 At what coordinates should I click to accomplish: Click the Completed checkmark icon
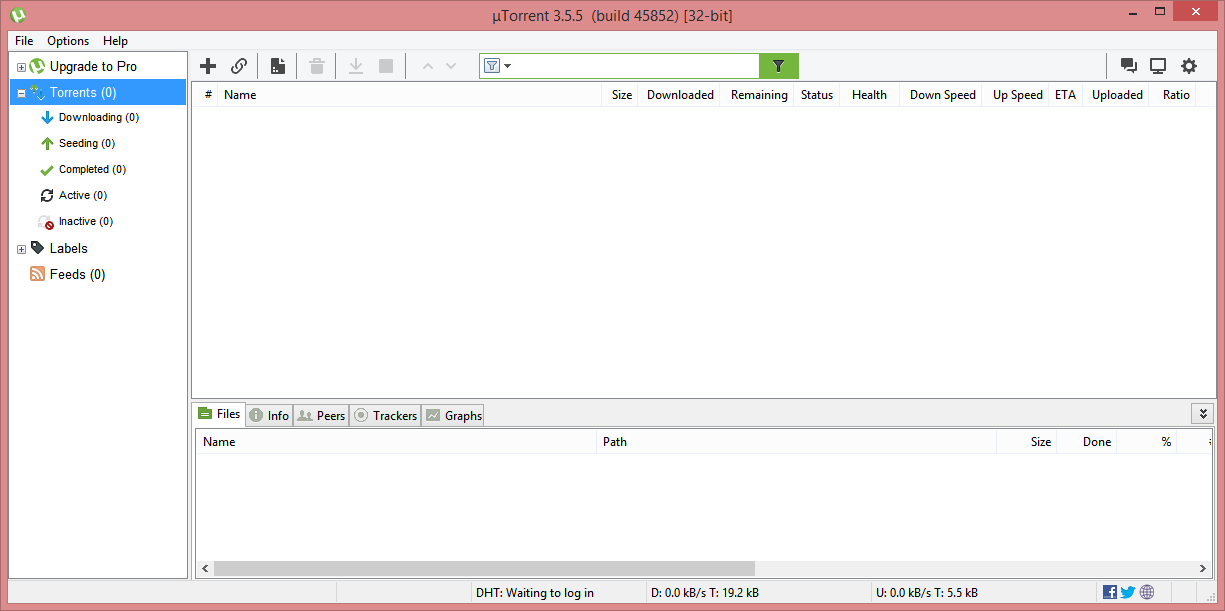pyautogui.click(x=46, y=169)
